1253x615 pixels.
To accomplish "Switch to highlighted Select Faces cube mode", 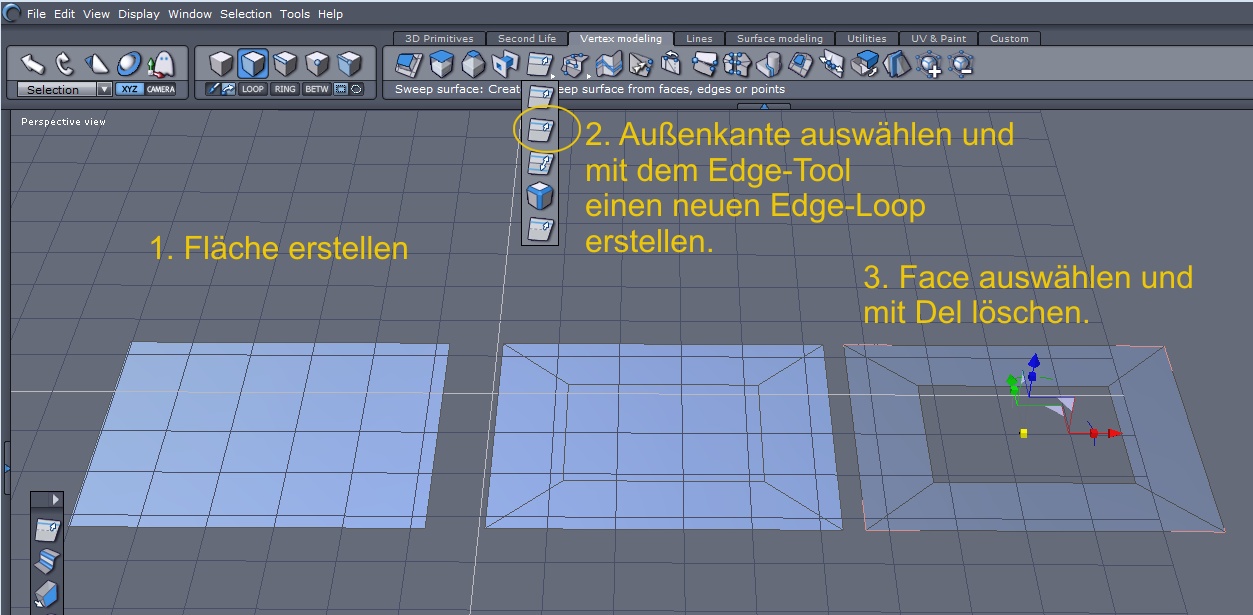I will (253, 65).
